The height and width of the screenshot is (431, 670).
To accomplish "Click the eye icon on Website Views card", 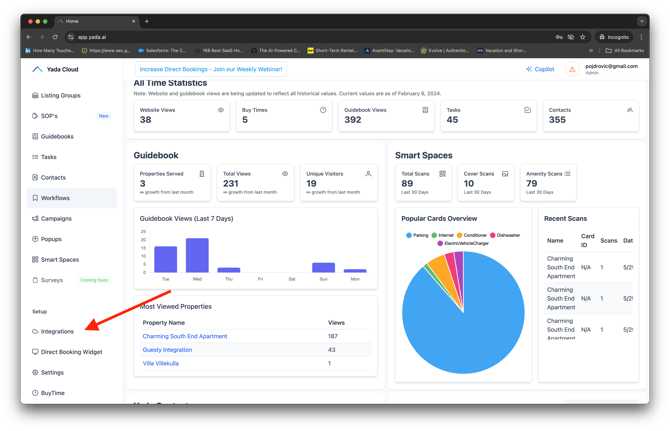I will [x=221, y=110].
